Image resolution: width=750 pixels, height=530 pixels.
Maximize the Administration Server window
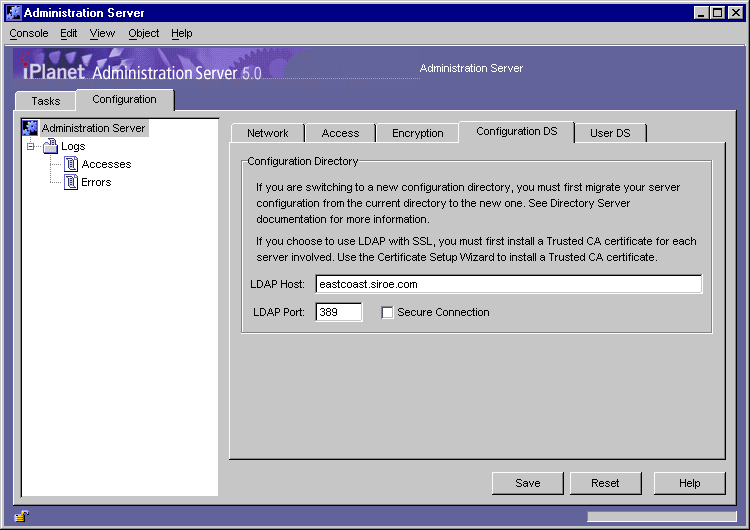coord(718,13)
